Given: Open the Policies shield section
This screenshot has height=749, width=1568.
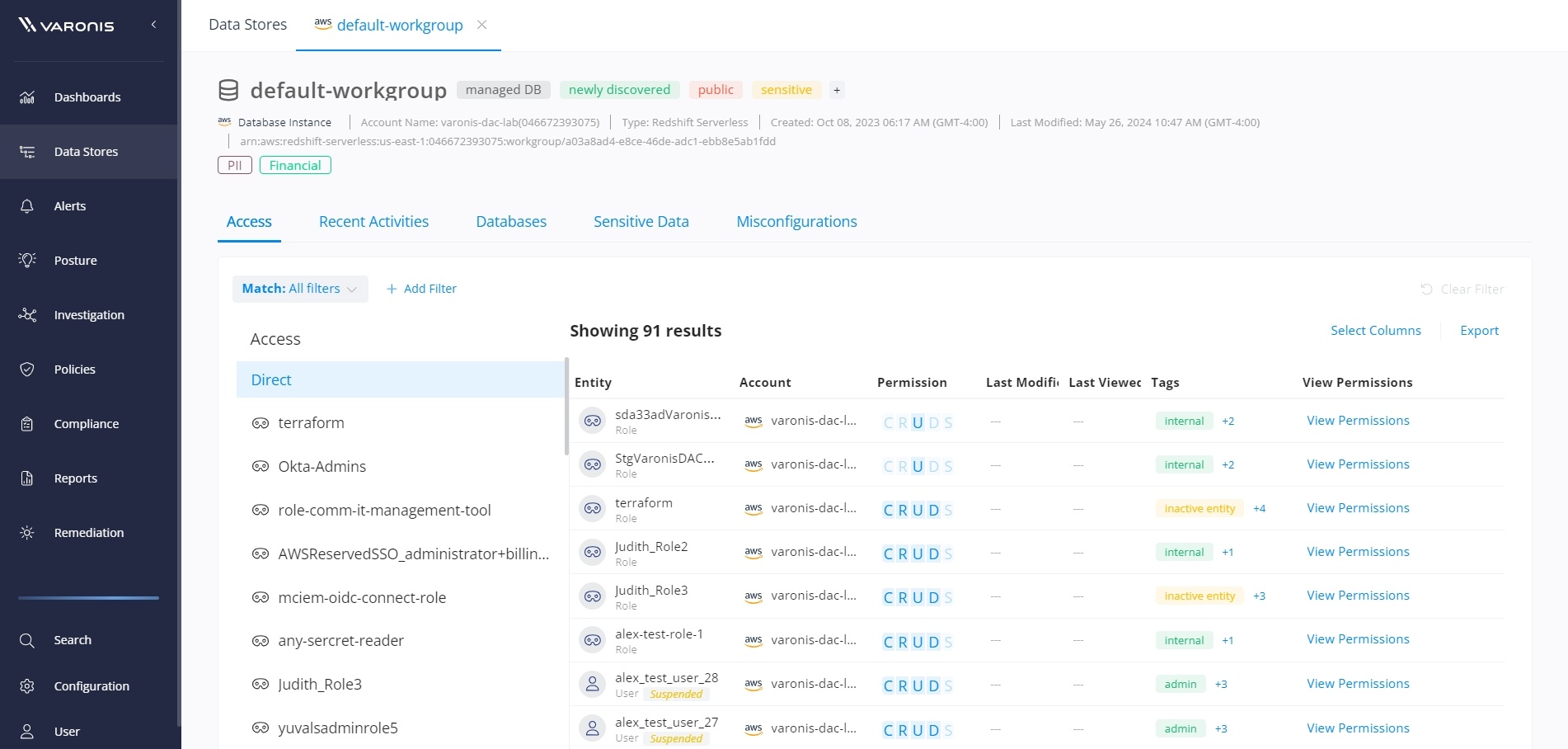Looking at the screenshot, I should 74,369.
